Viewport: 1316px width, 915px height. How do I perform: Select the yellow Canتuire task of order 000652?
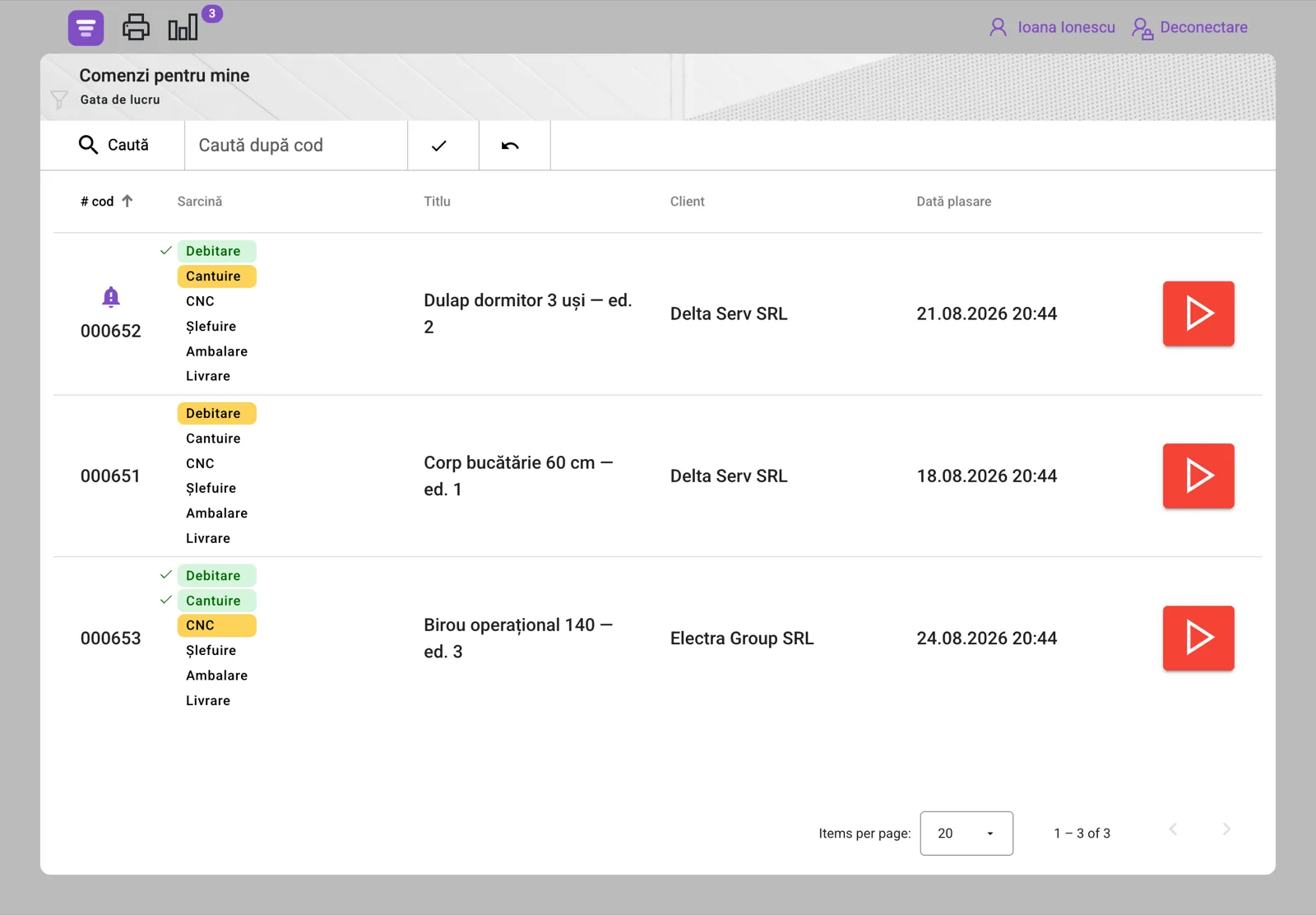[217, 276]
